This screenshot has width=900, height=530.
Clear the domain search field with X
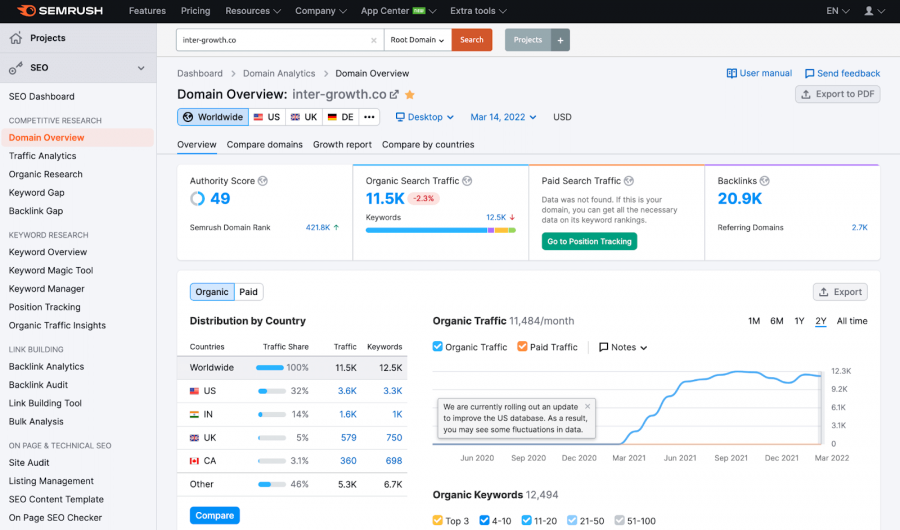[374, 40]
